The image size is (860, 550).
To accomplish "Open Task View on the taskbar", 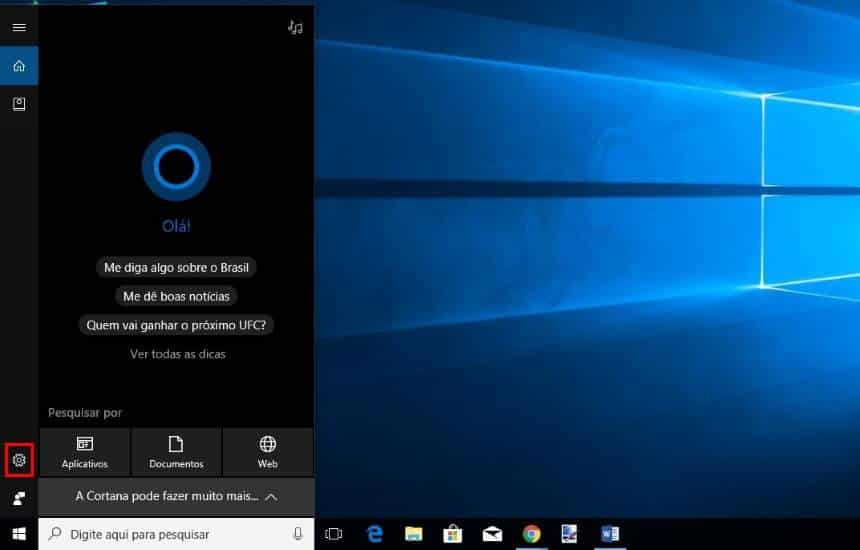I will tap(333, 534).
